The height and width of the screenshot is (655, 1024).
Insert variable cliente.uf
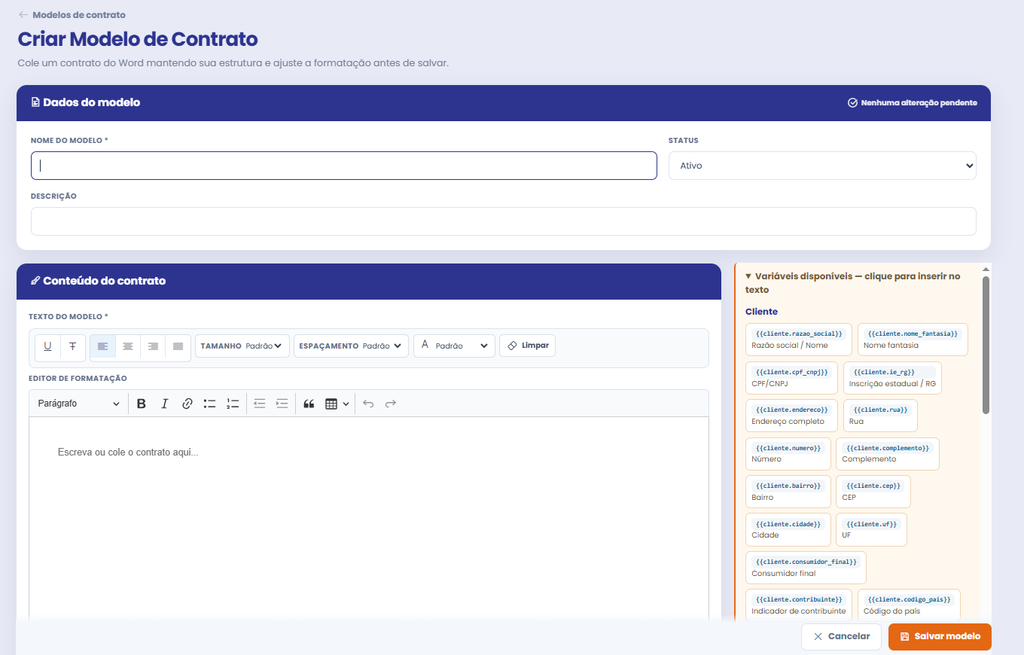(871, 530)
